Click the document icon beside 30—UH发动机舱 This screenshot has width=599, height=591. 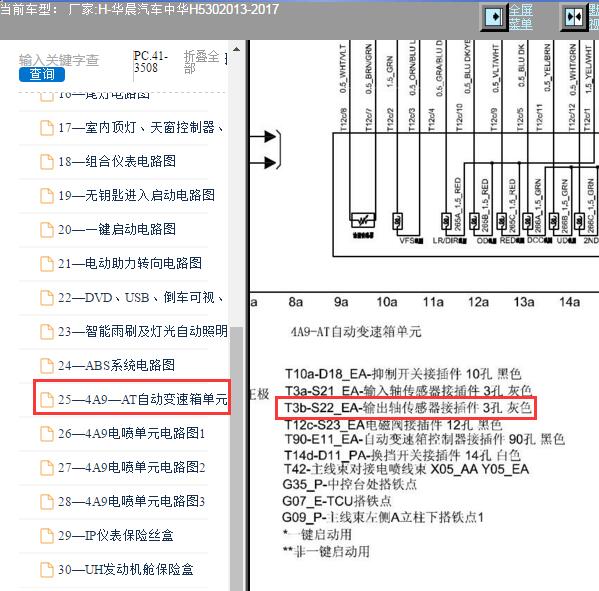(x=47, y=570)
